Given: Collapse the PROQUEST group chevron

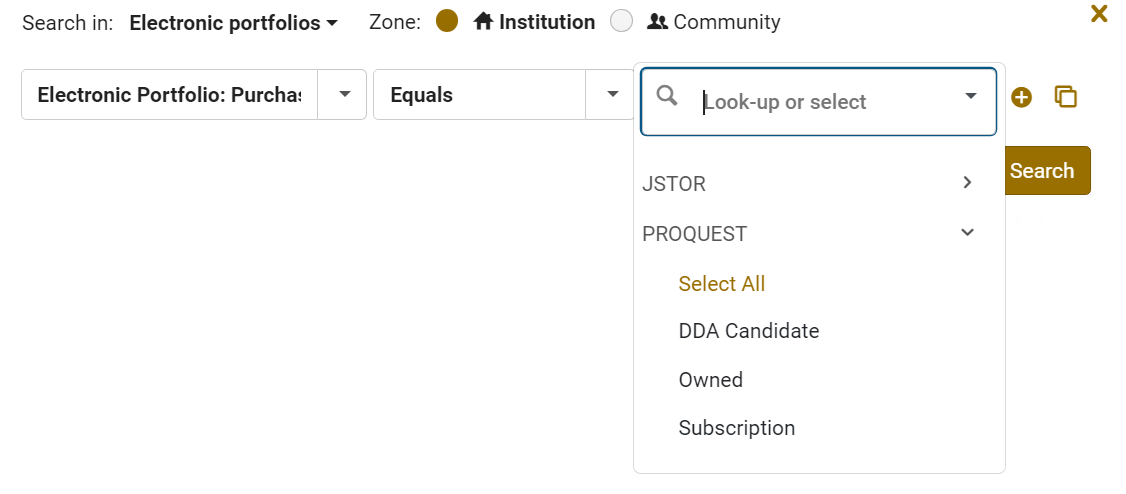Looking at the screenshot, I should pos(967,232).
